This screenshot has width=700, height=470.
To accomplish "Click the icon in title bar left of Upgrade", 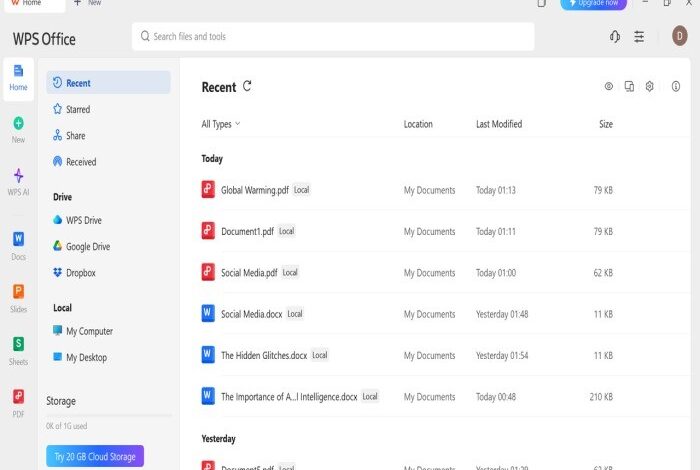I will click(x=542, y=4).
